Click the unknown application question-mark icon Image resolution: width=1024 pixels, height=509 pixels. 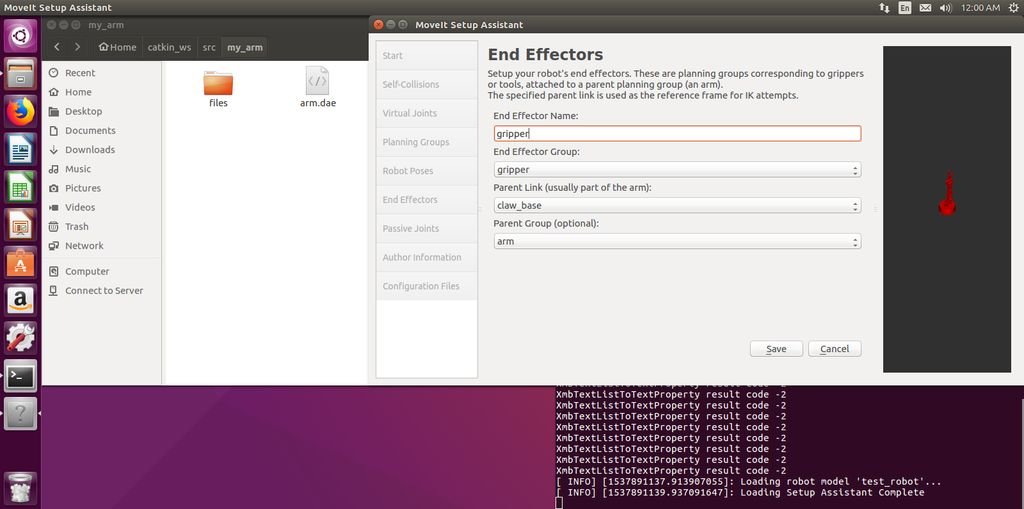(21, 414)
